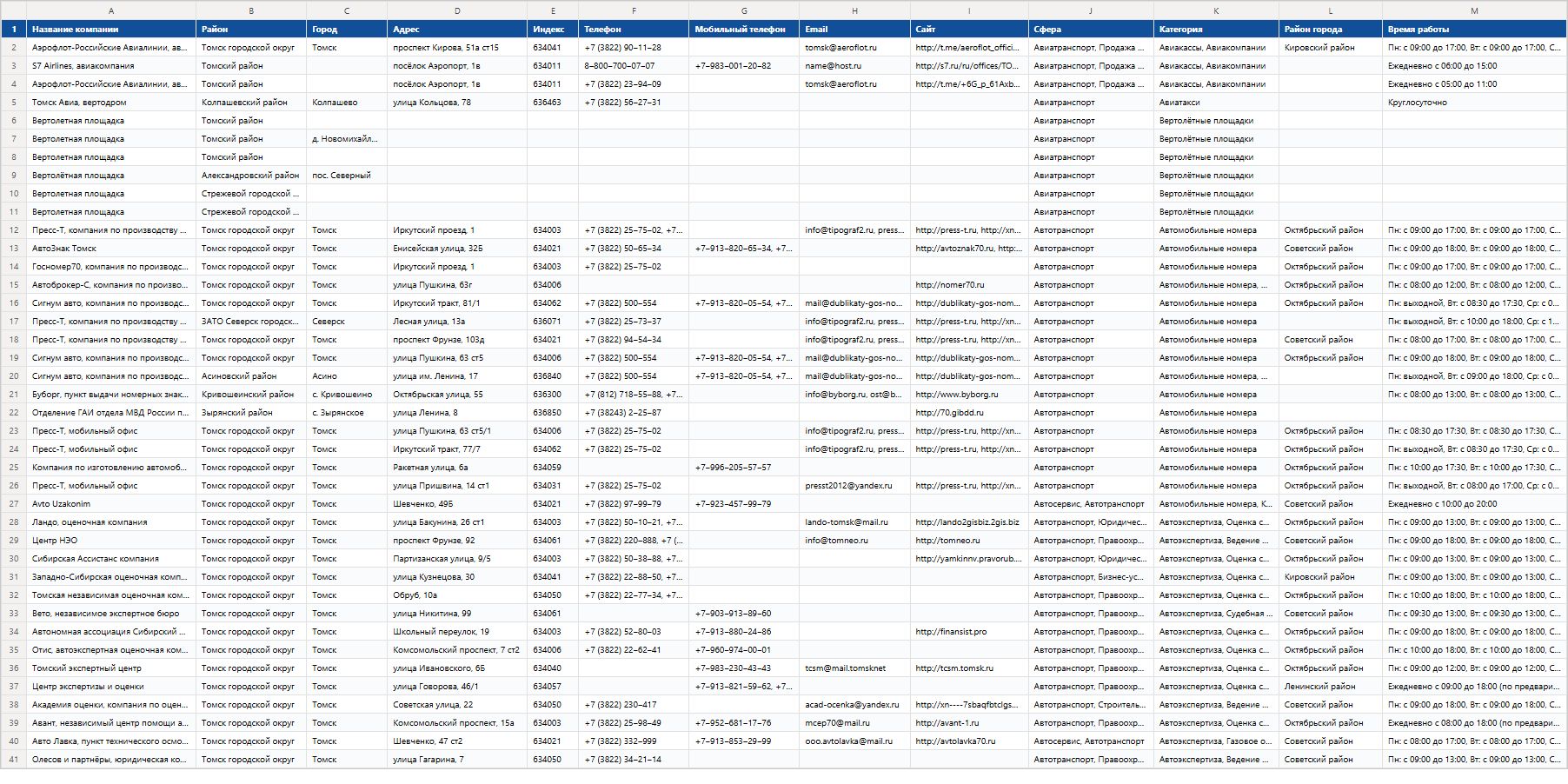Click the 'Сфера' header cell
1568x784 pixels.
coord(1091,30)
